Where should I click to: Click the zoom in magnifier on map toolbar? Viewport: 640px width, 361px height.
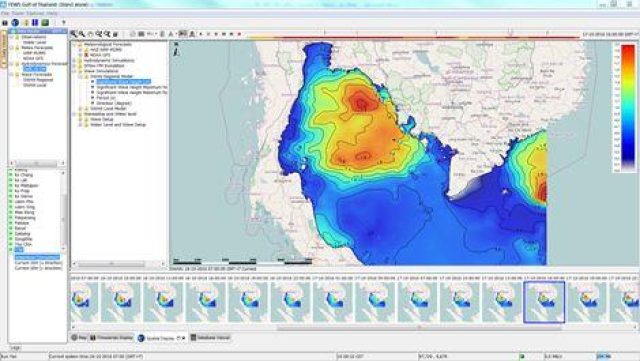[73, 34]
